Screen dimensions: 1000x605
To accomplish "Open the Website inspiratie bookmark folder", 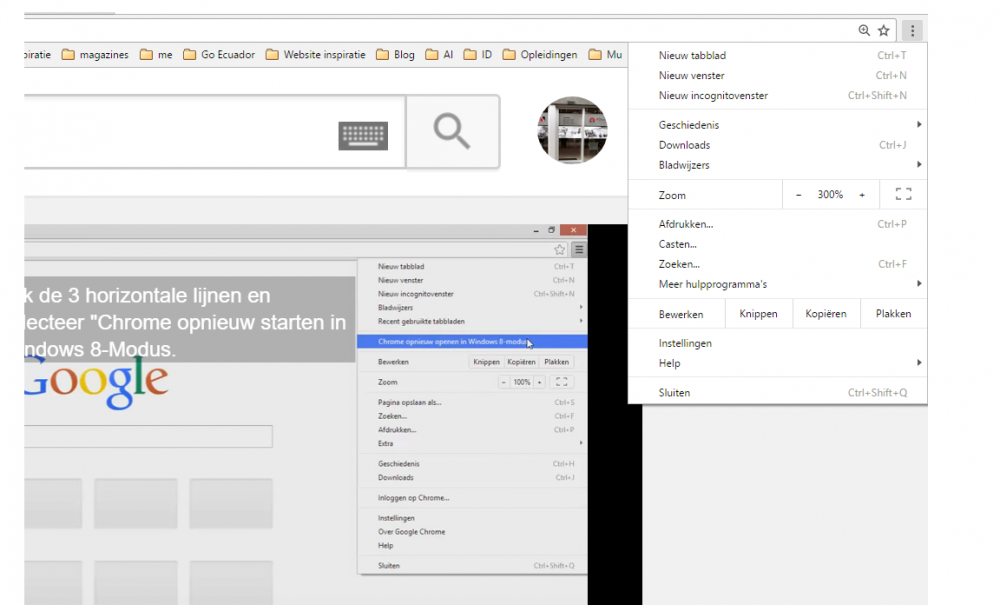I will click(x=316, y=55).
